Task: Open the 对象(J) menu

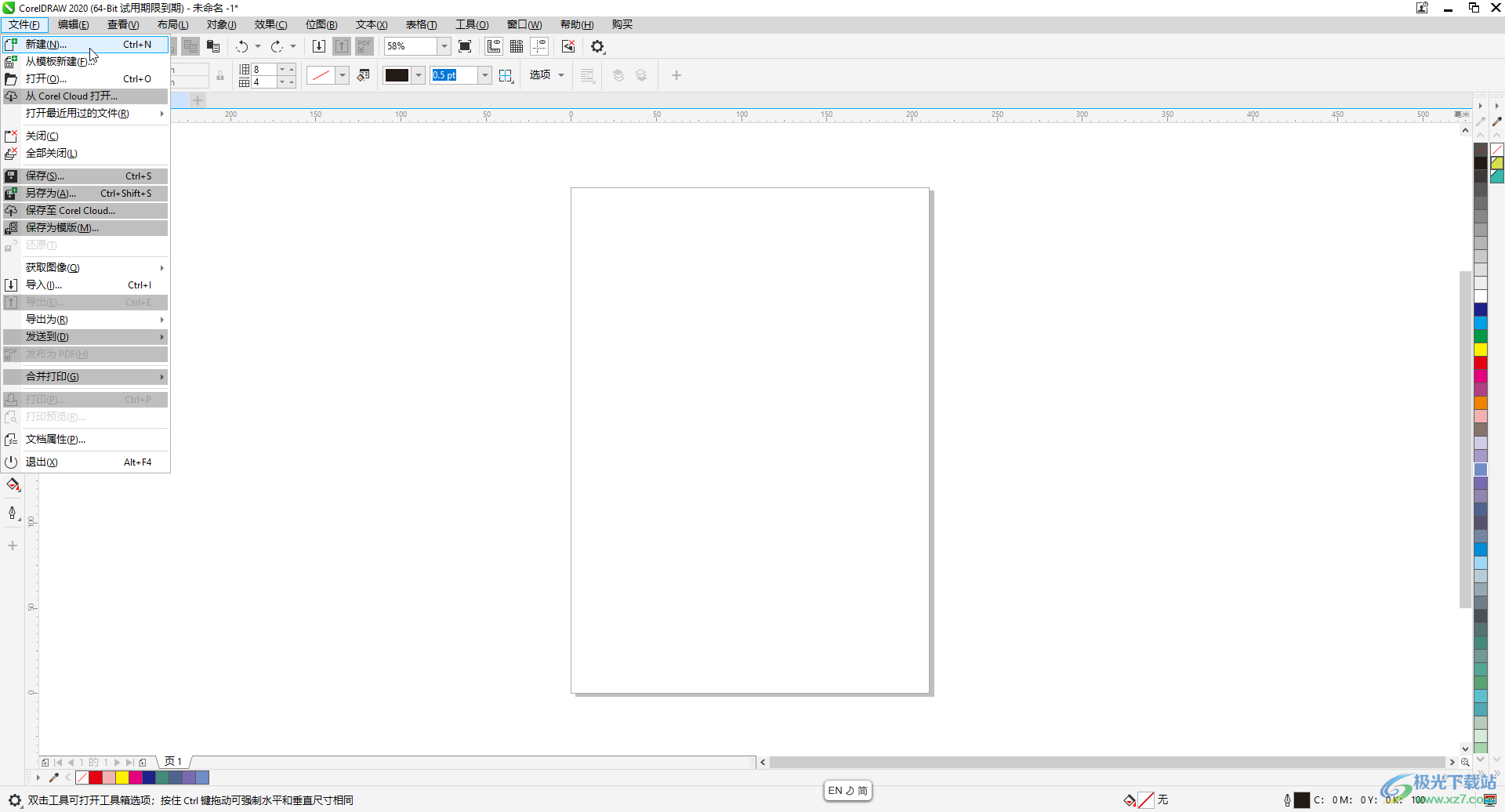Action: (x=221, y=24)
